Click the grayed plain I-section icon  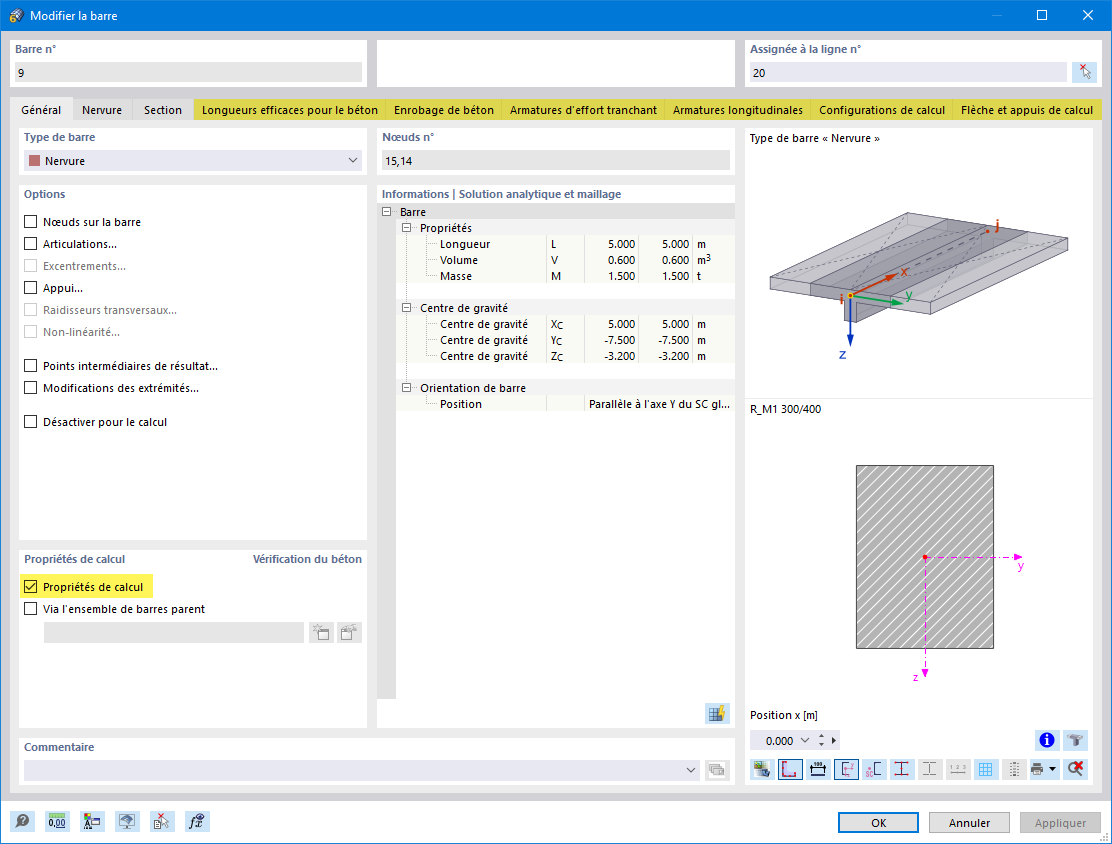[930, 769]
